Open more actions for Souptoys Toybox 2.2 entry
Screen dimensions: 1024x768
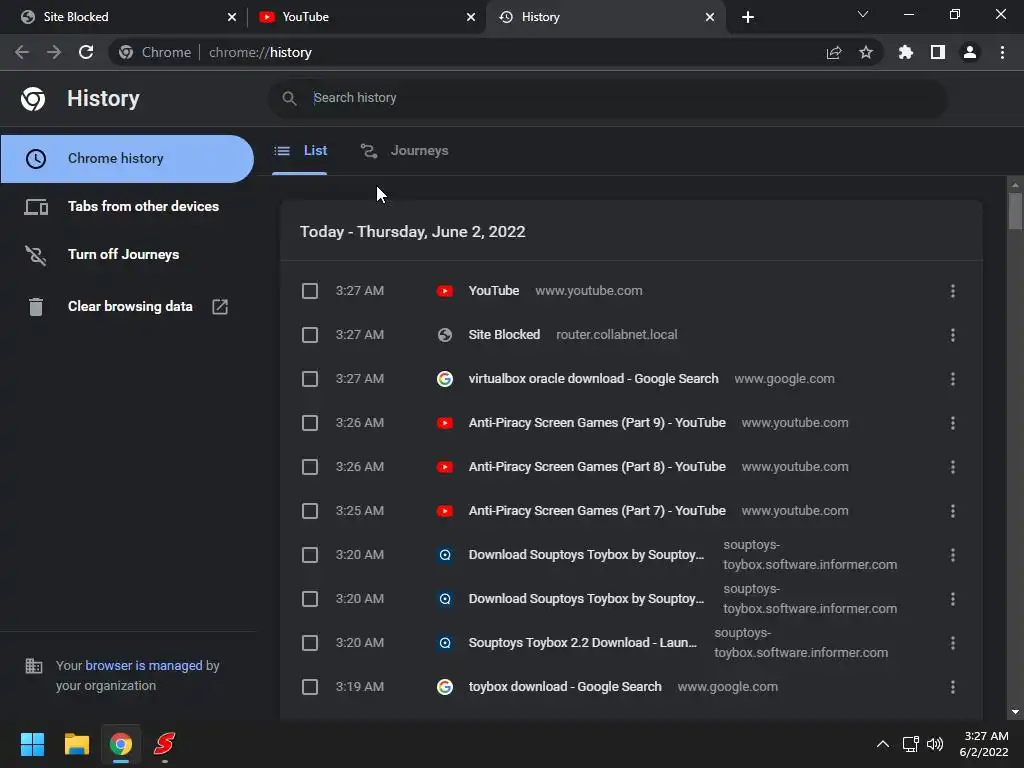(x=953, y=643)
